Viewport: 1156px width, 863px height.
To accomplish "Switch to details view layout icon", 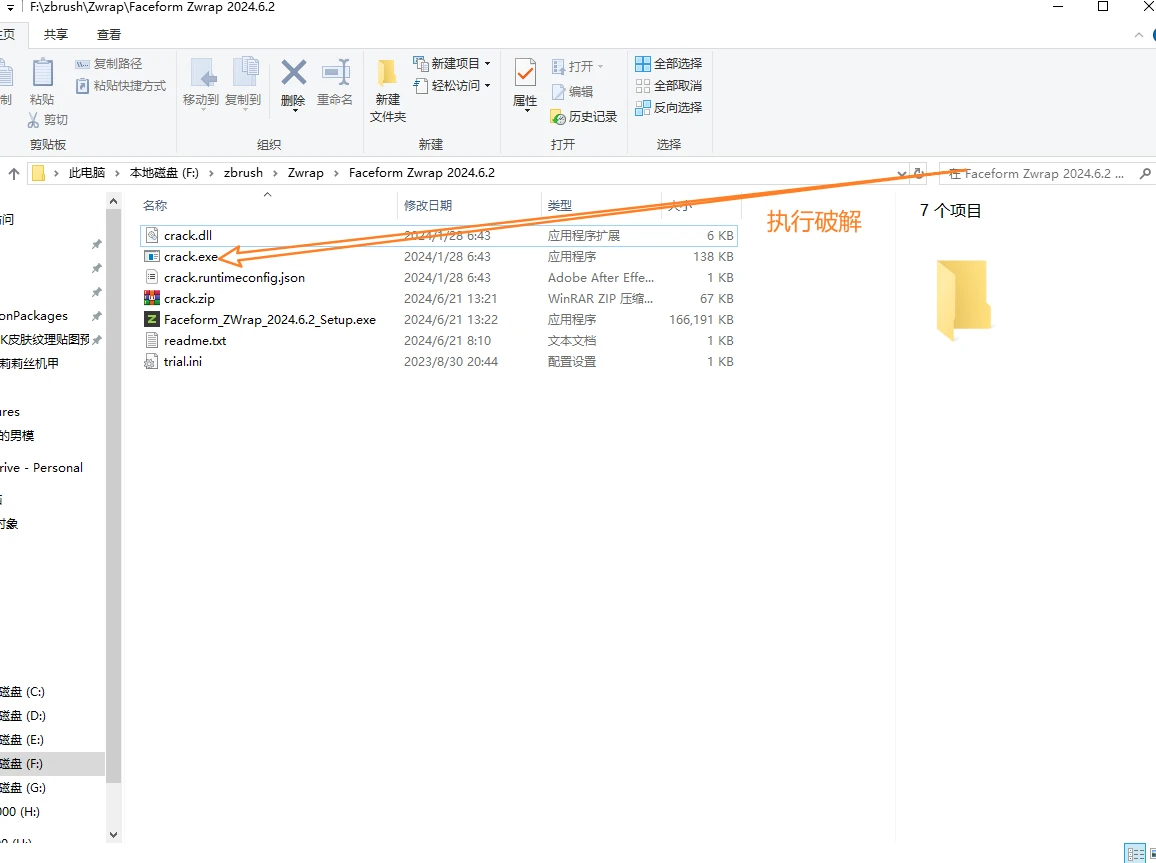I will point(1135,853).
